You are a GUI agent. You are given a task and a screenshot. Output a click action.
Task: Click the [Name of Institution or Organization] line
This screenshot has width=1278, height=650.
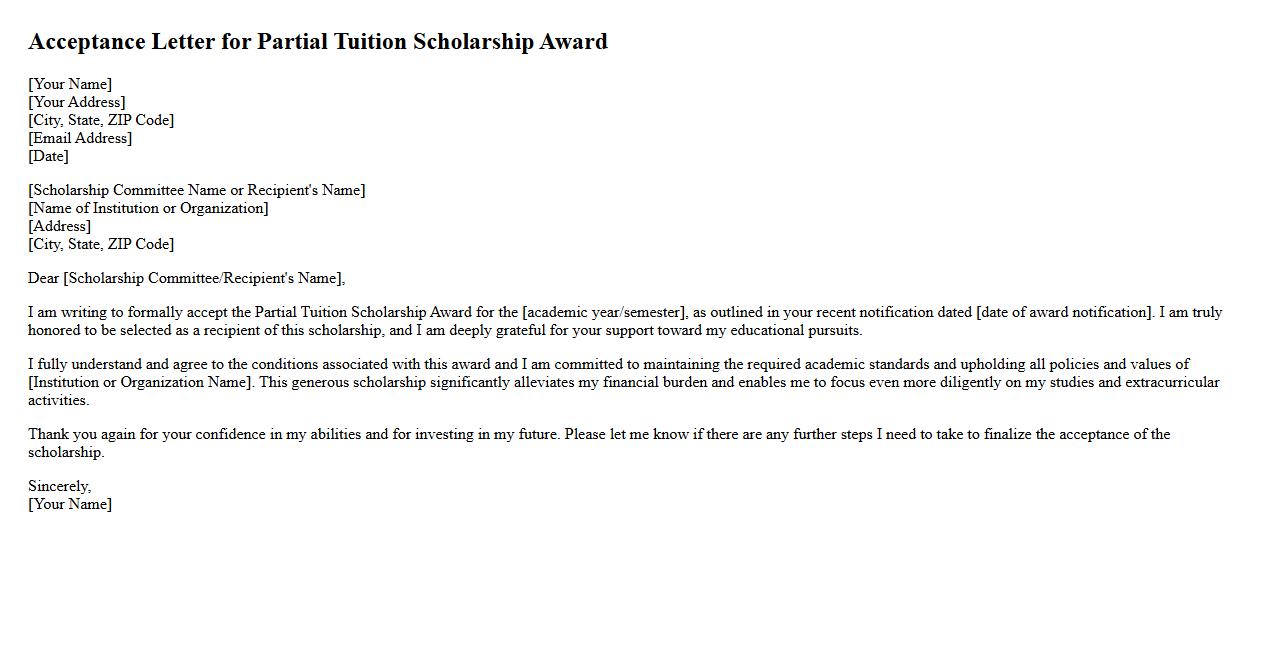[148, 208]
